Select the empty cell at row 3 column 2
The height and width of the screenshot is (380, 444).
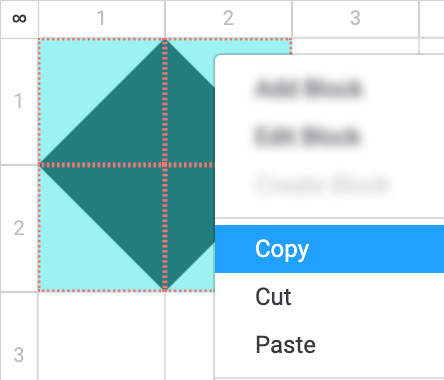(190, 336)
